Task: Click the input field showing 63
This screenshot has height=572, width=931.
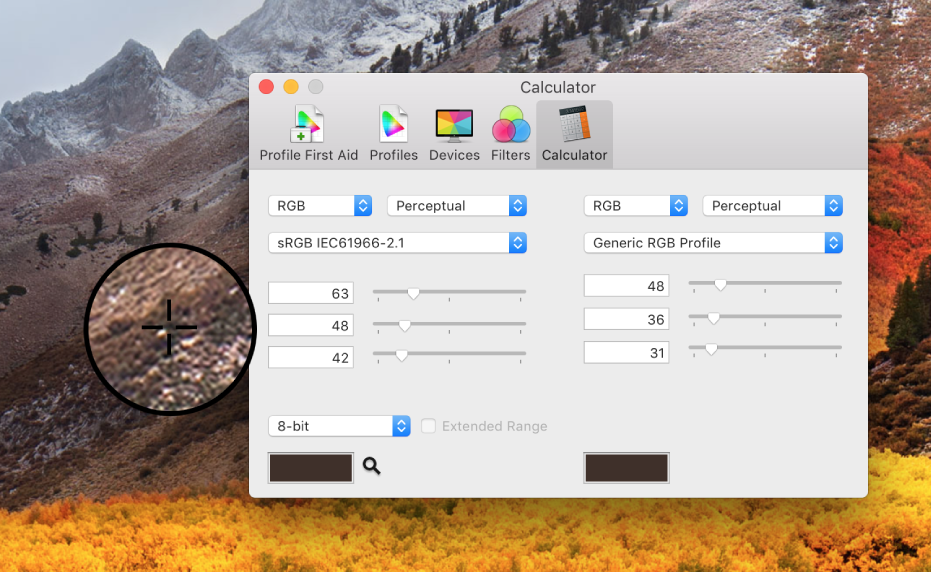Action: [x=311, y=293]
